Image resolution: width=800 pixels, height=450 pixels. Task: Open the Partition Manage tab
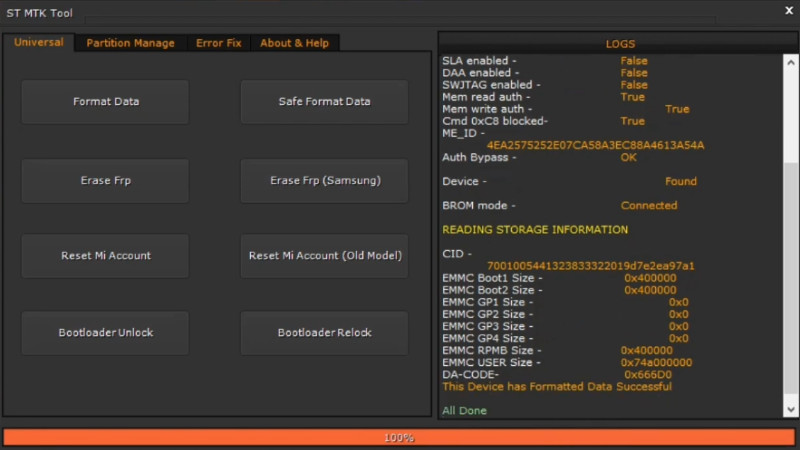coord(131,43)
